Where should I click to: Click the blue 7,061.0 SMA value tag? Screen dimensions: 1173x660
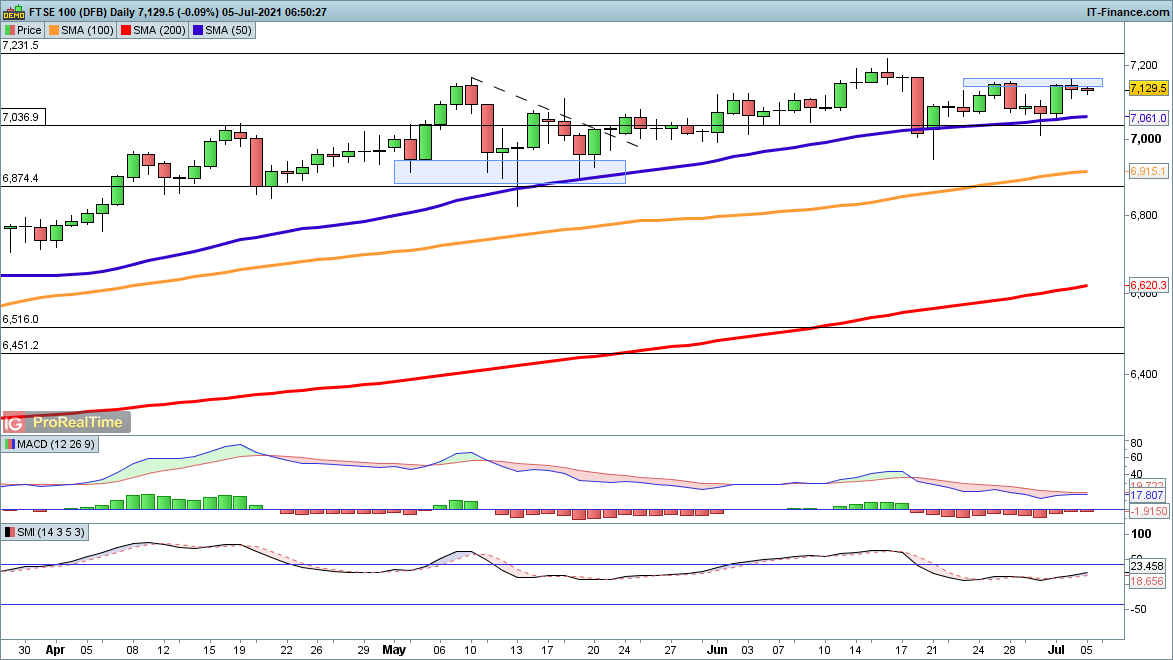(x=1148, y=118)
